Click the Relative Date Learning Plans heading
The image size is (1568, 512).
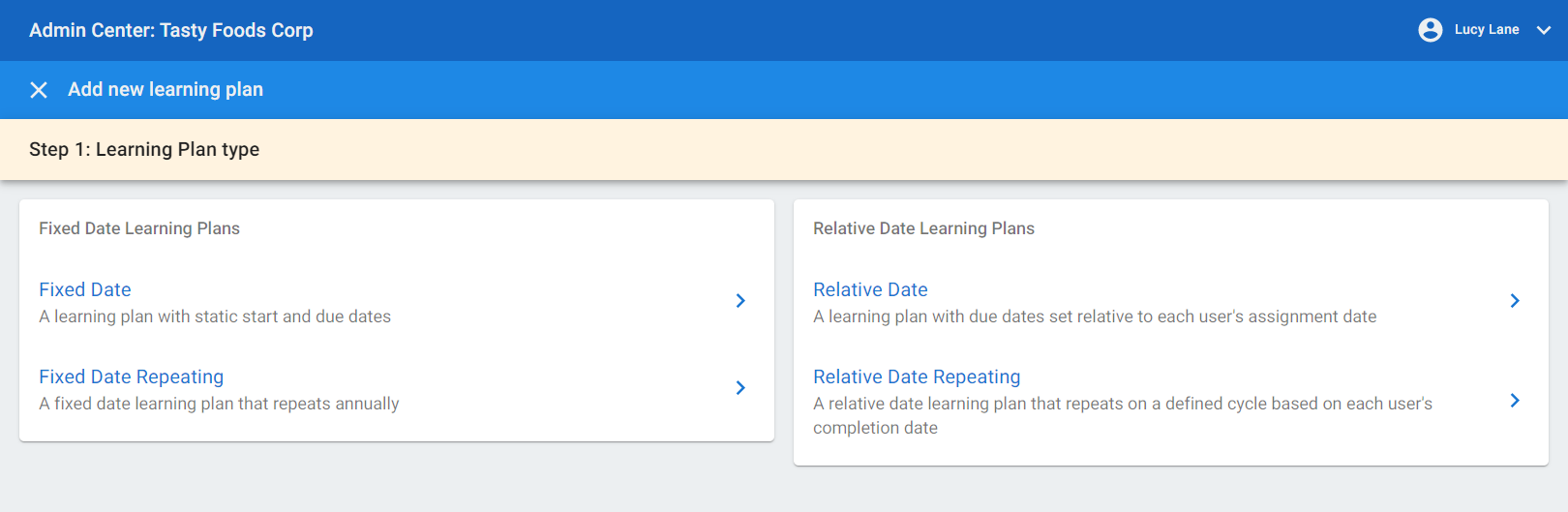[x=923, y=228]
